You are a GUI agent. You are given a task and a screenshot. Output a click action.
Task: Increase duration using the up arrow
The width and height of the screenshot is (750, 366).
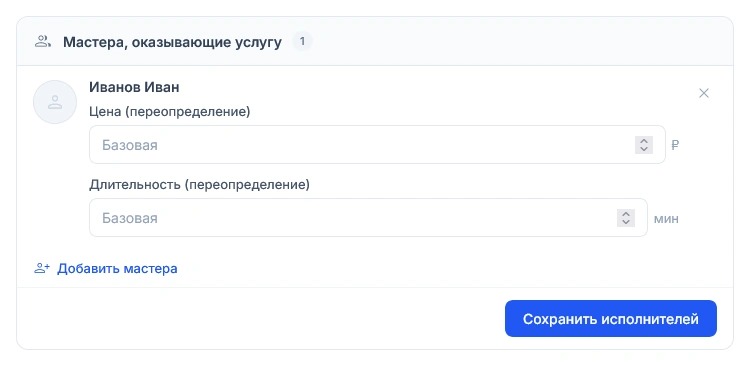point(626,214)
